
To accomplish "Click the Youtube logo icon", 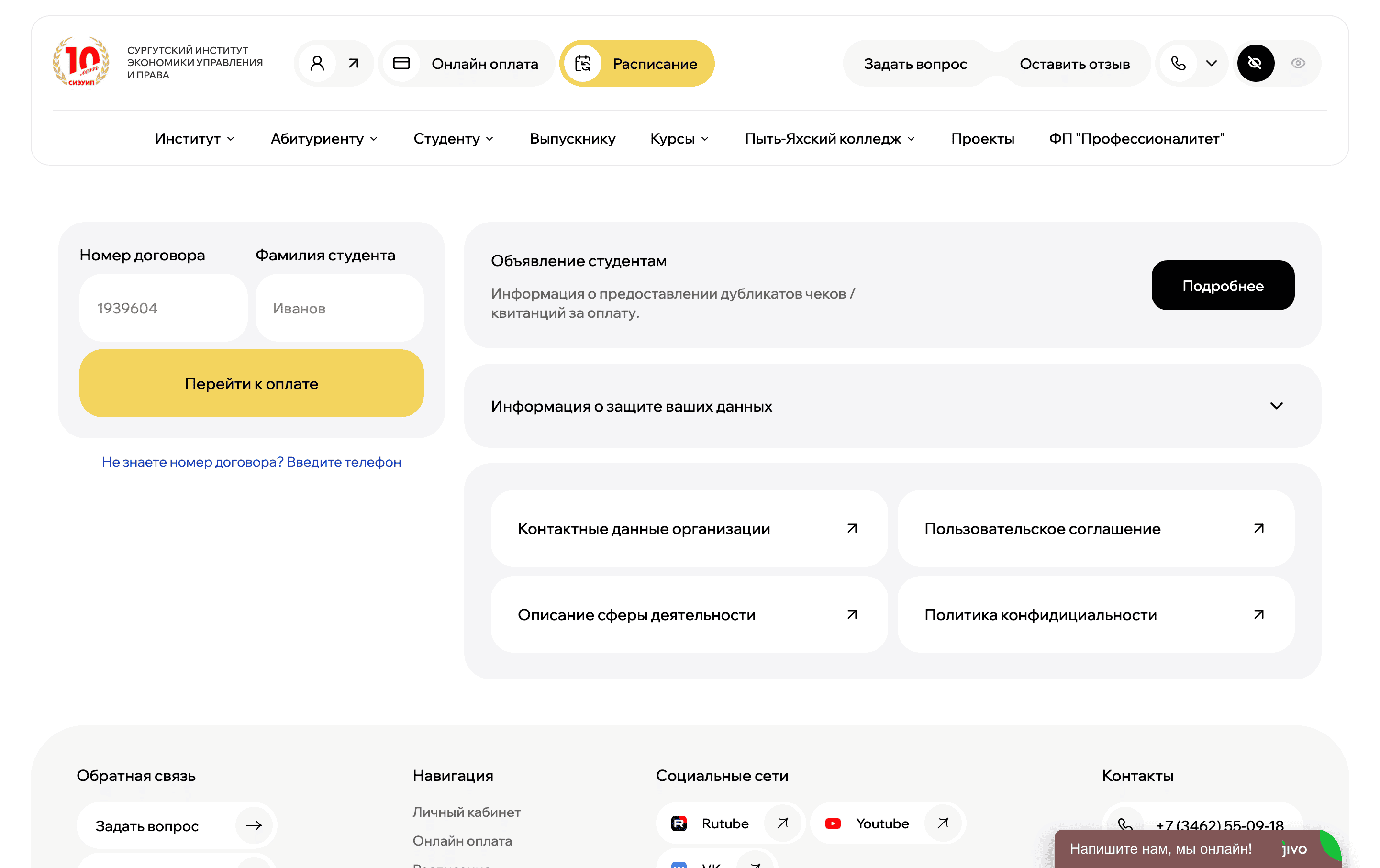I will 833,823.
